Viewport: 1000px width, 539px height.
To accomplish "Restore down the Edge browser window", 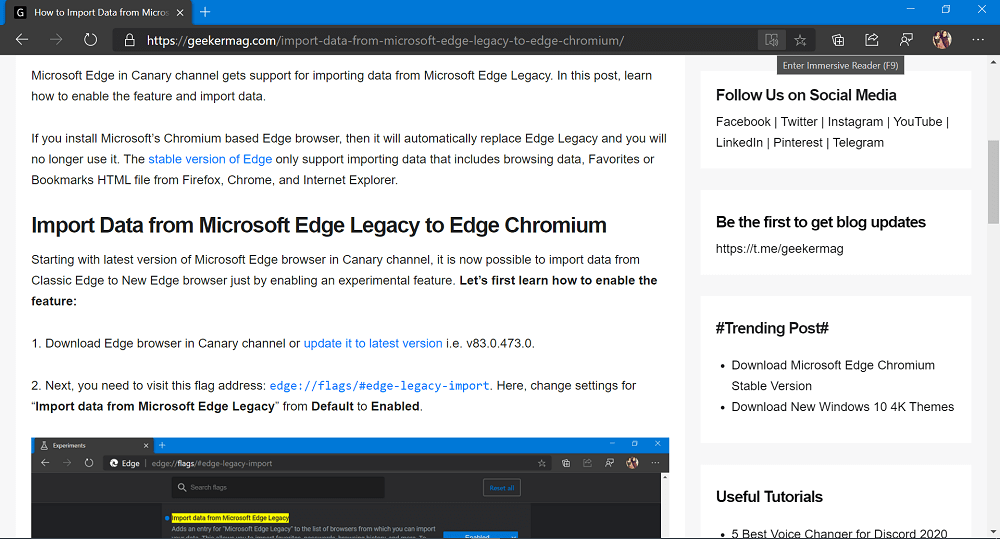I will tap(946, 10).
